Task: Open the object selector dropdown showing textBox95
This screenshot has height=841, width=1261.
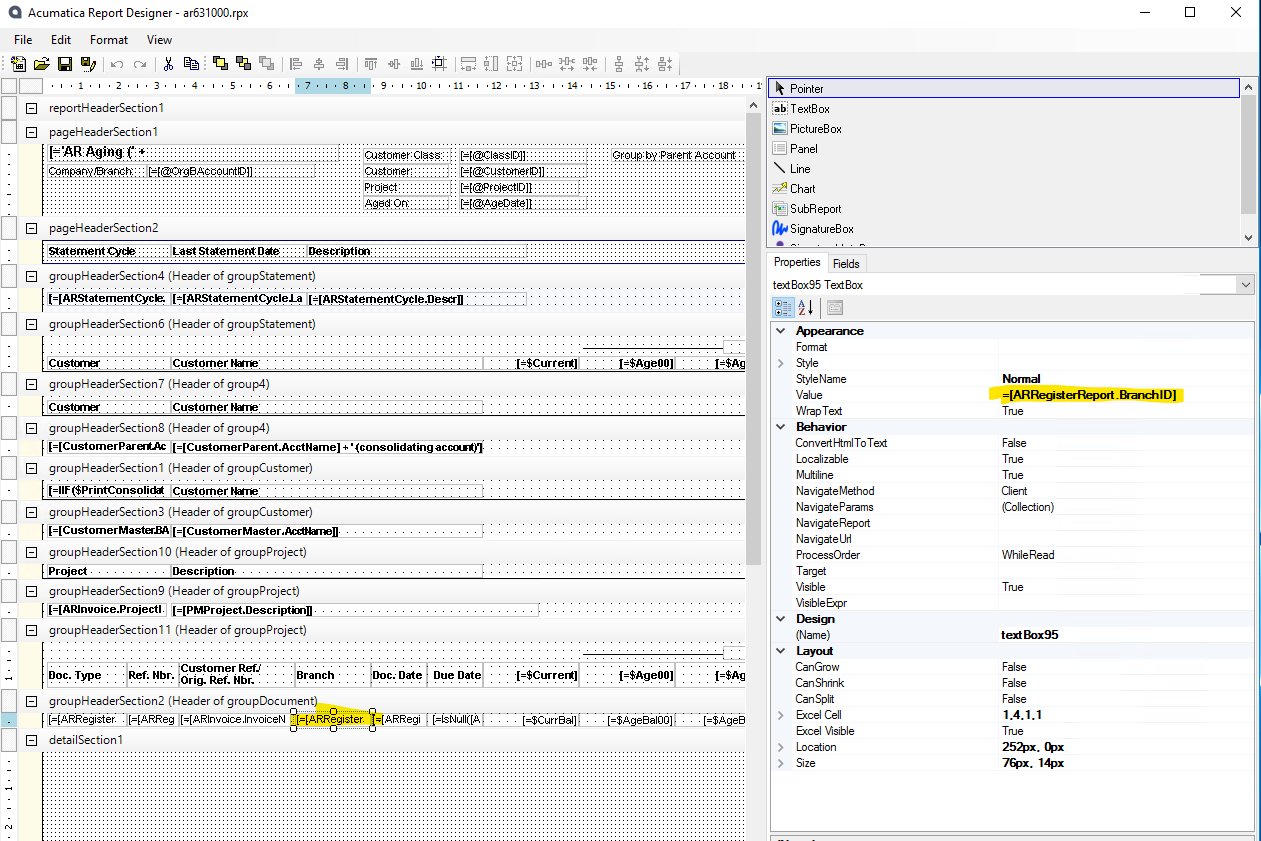Action: click(x=1244, y=284)
